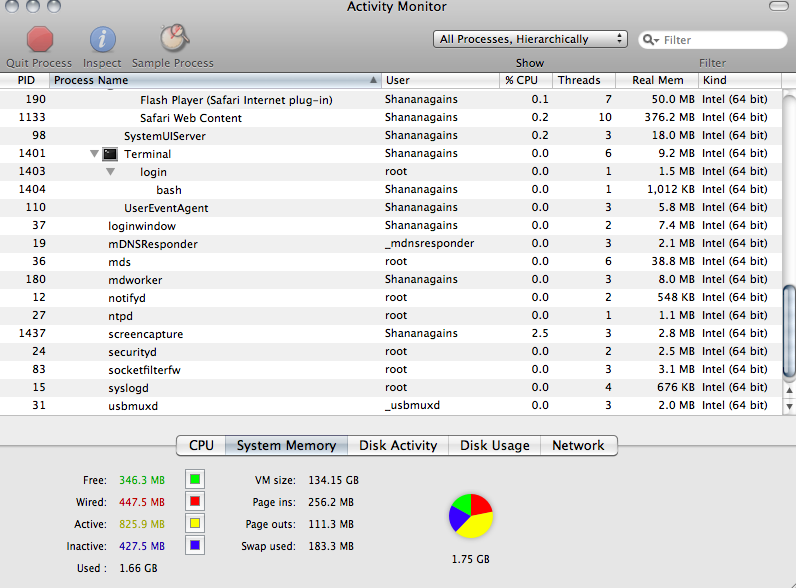Click the 111.3 MB Page outs value

tap(331, 524)
